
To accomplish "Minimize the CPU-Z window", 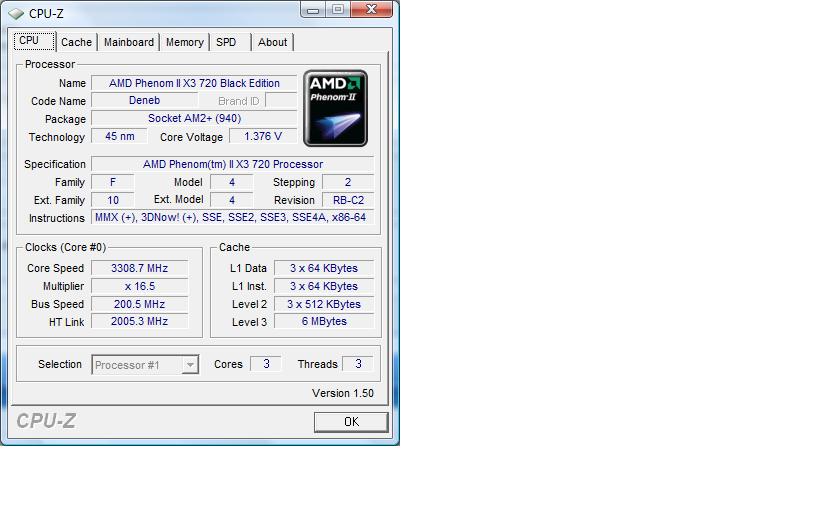I will pyautogui.click(x=313, y=10).
